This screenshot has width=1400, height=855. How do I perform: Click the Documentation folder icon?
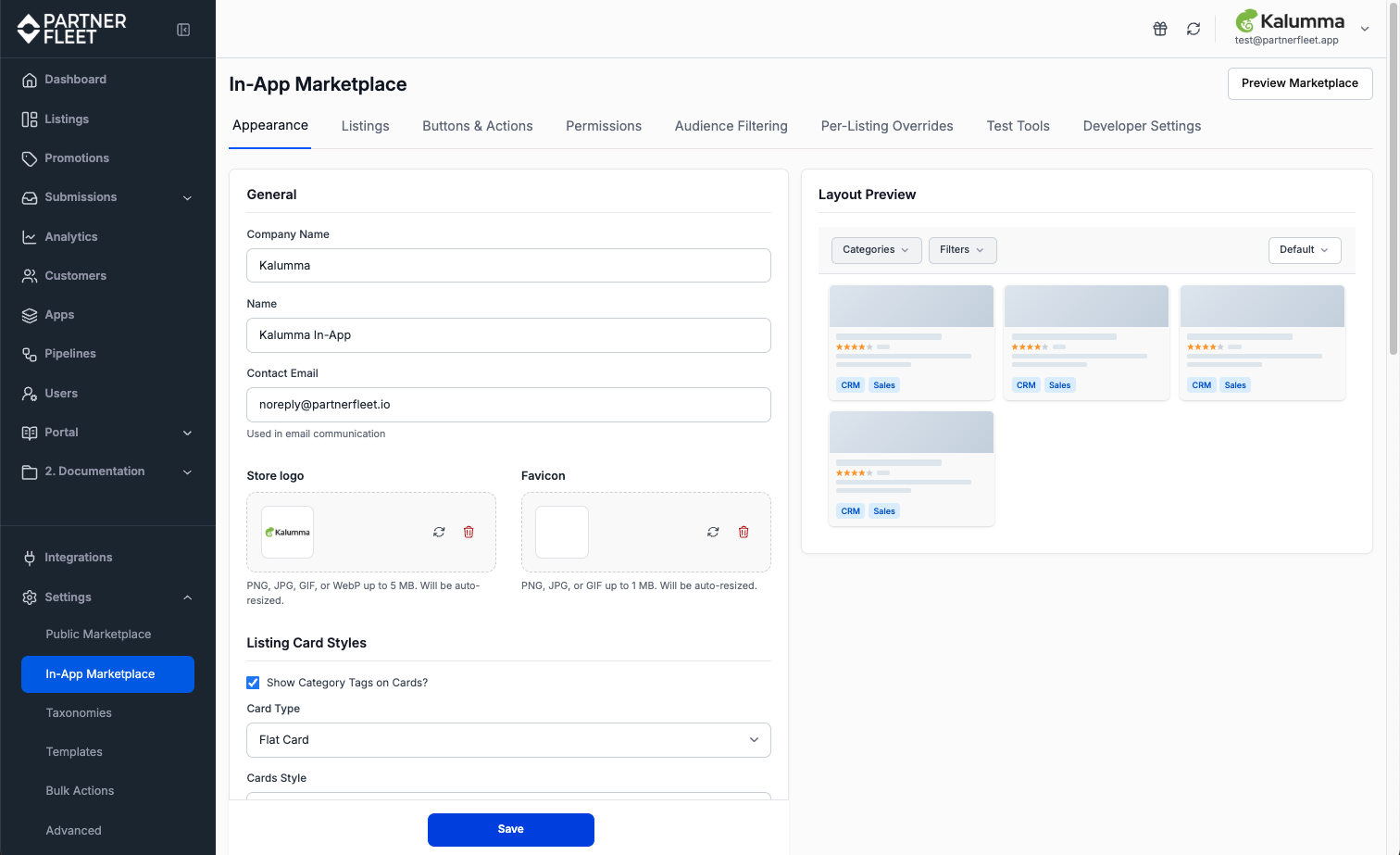pos(30,472)
